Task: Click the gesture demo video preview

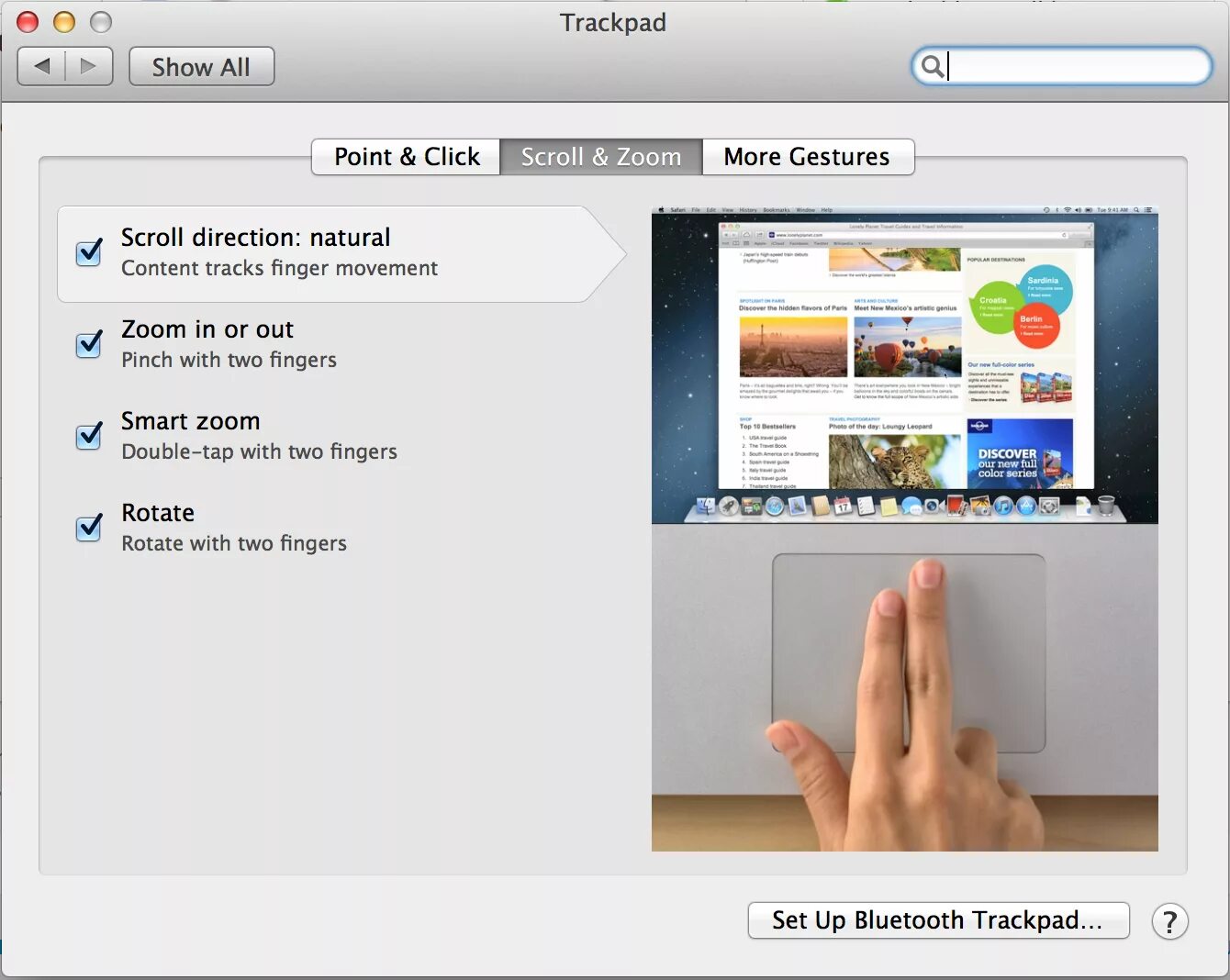Action: (904, 529)
